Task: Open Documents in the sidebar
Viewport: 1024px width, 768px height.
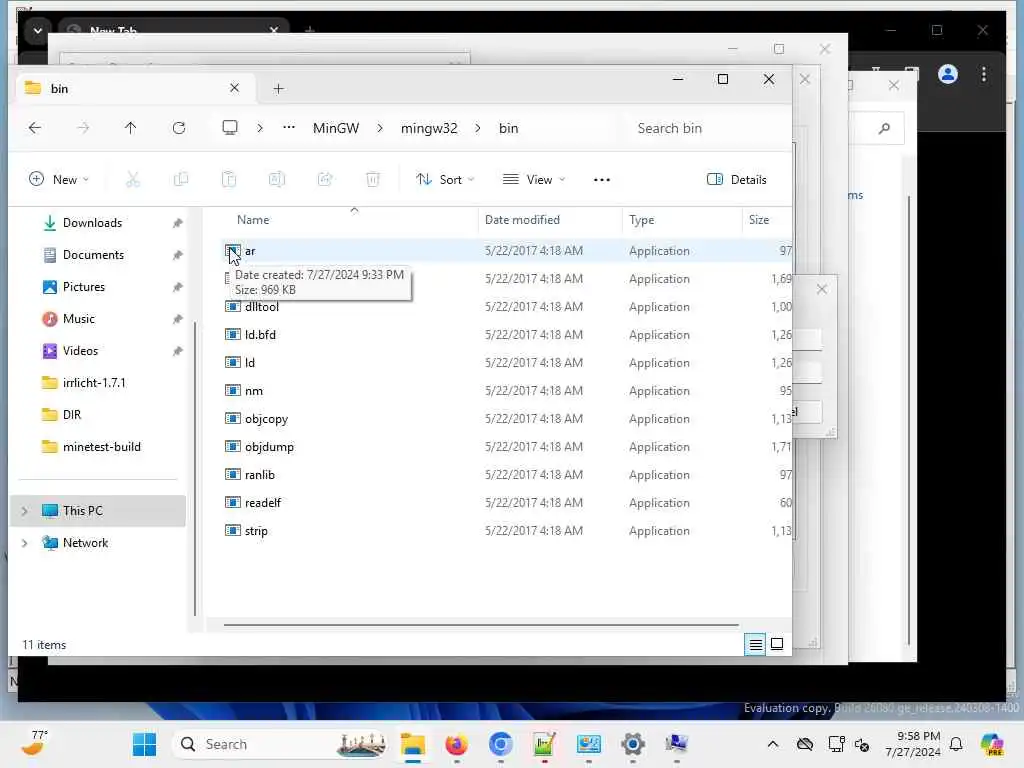Action: (x=93, y=255)
